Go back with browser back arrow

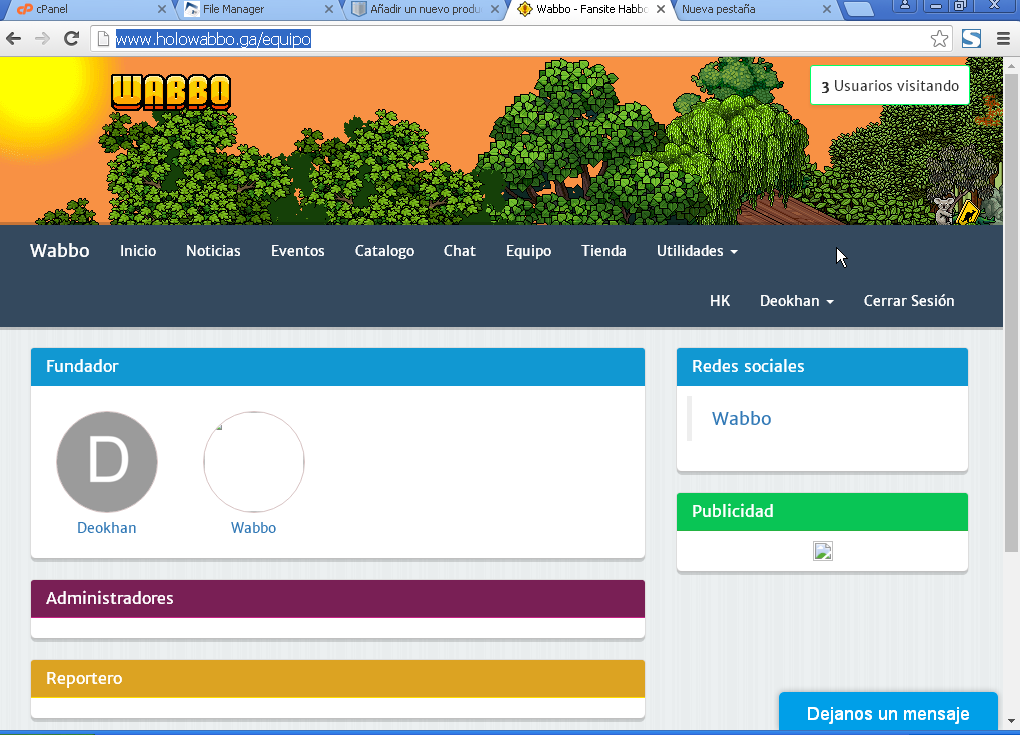[14, 39]
